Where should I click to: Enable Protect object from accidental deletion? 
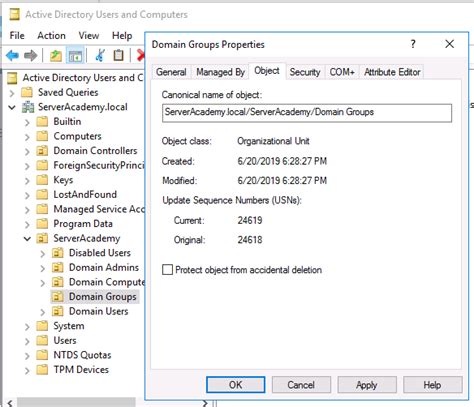(x=167, y=269)
